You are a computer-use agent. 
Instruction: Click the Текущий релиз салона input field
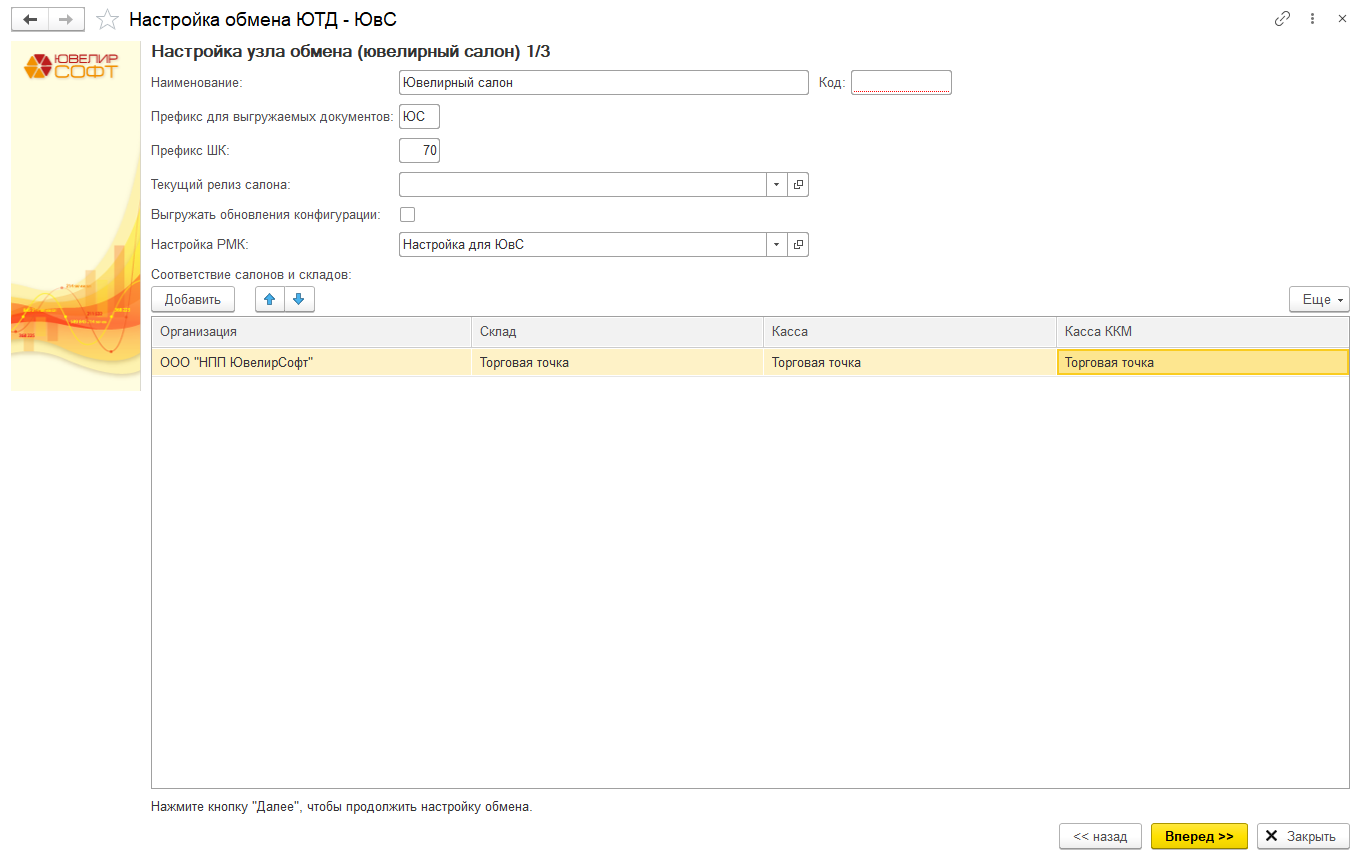583,185
